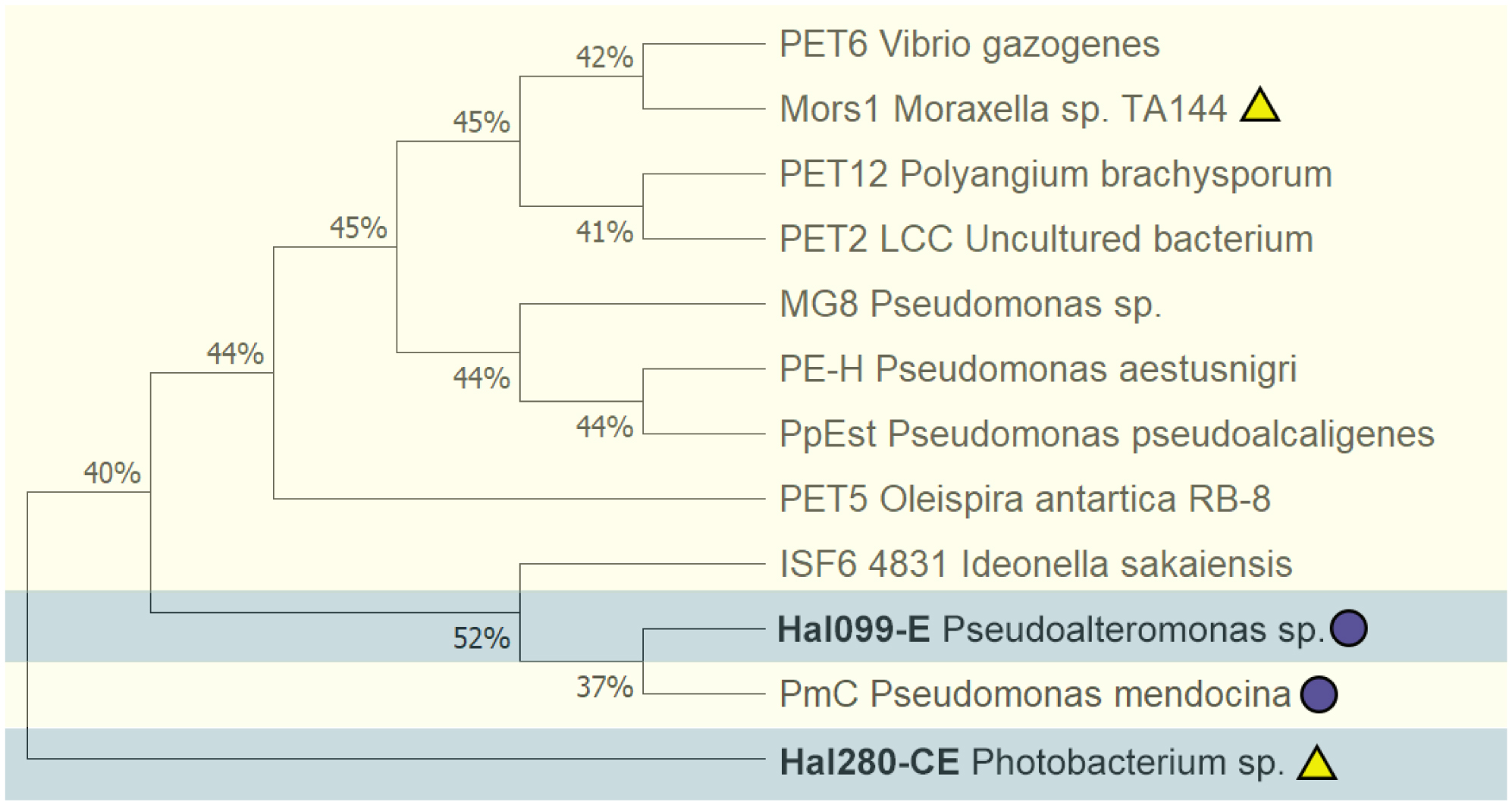Select the MG8 Pseudomonas sp. label

click(970, 305)
